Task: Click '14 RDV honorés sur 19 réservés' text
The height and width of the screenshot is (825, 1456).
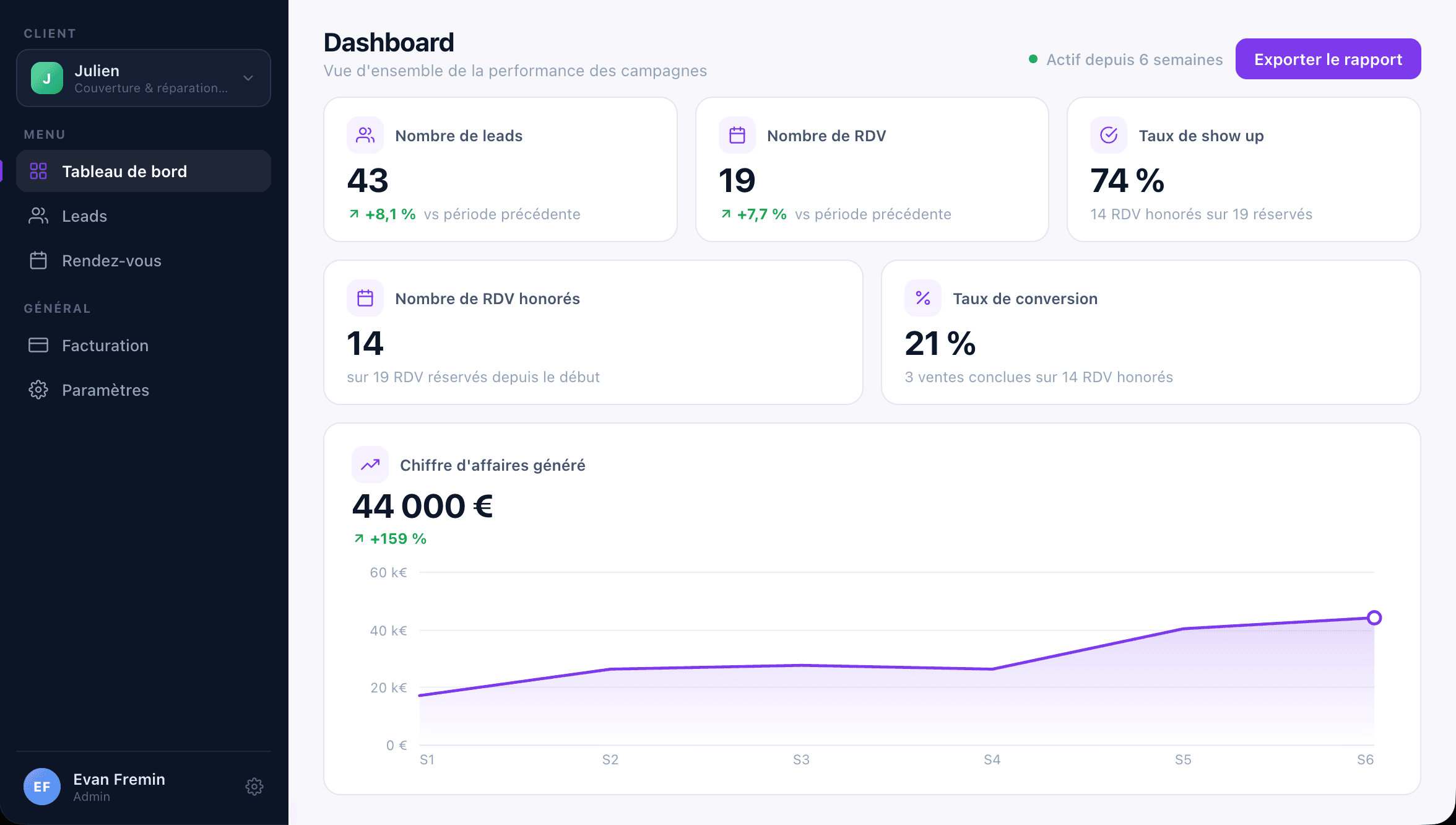Action: [1201, 214]
